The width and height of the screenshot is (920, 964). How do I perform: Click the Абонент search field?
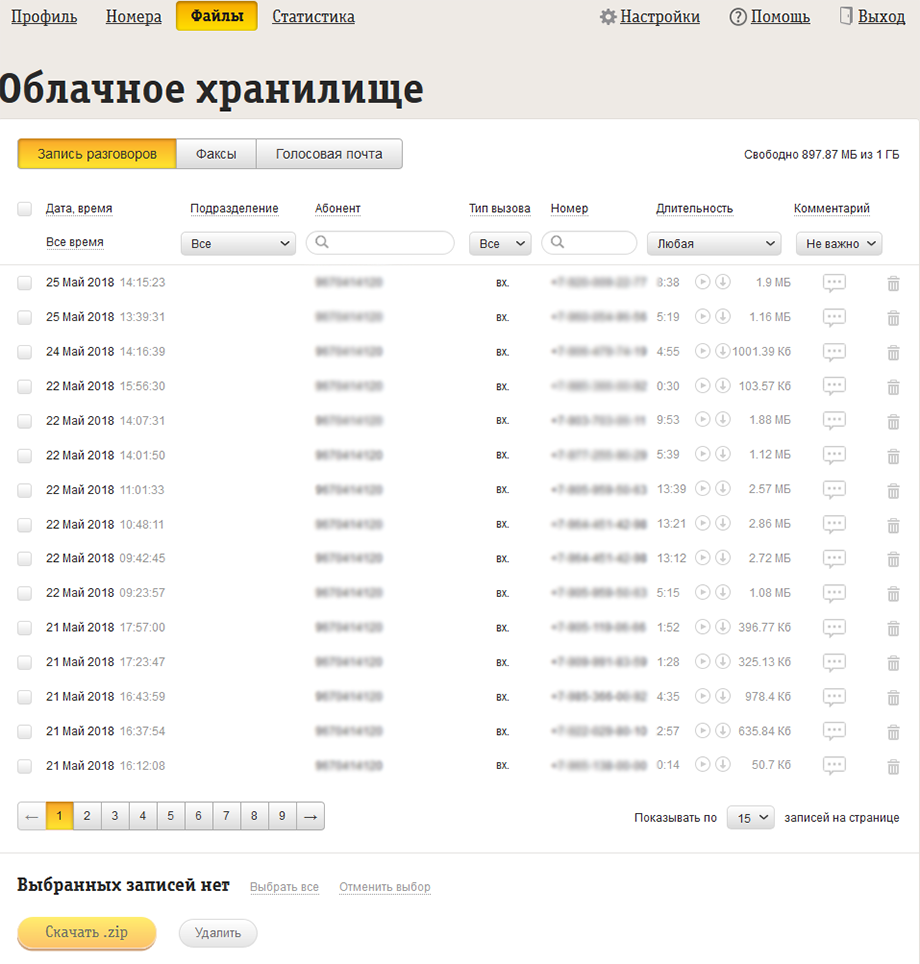380,243
